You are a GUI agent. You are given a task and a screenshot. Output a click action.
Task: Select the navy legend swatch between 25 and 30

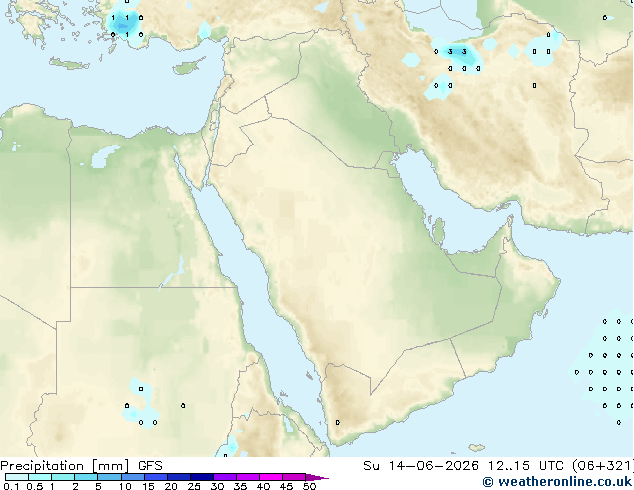click(x=202, y=477)
